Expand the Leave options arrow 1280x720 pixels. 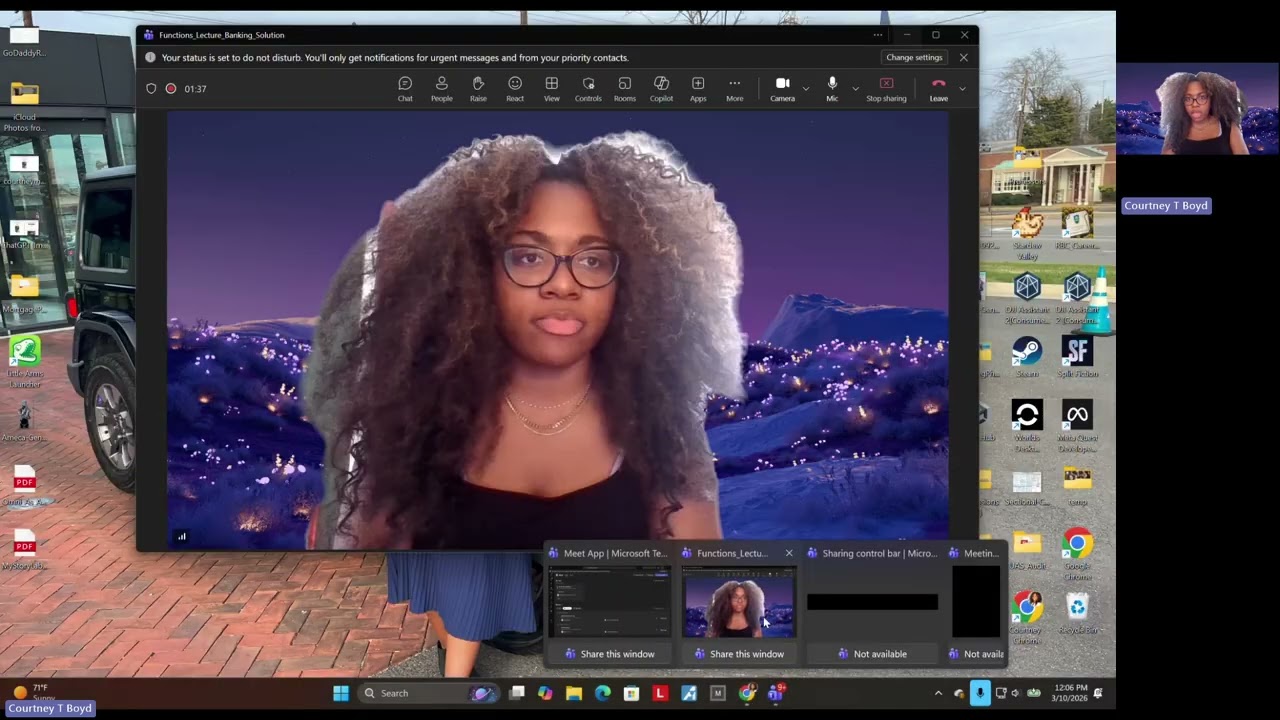point(962,88)
